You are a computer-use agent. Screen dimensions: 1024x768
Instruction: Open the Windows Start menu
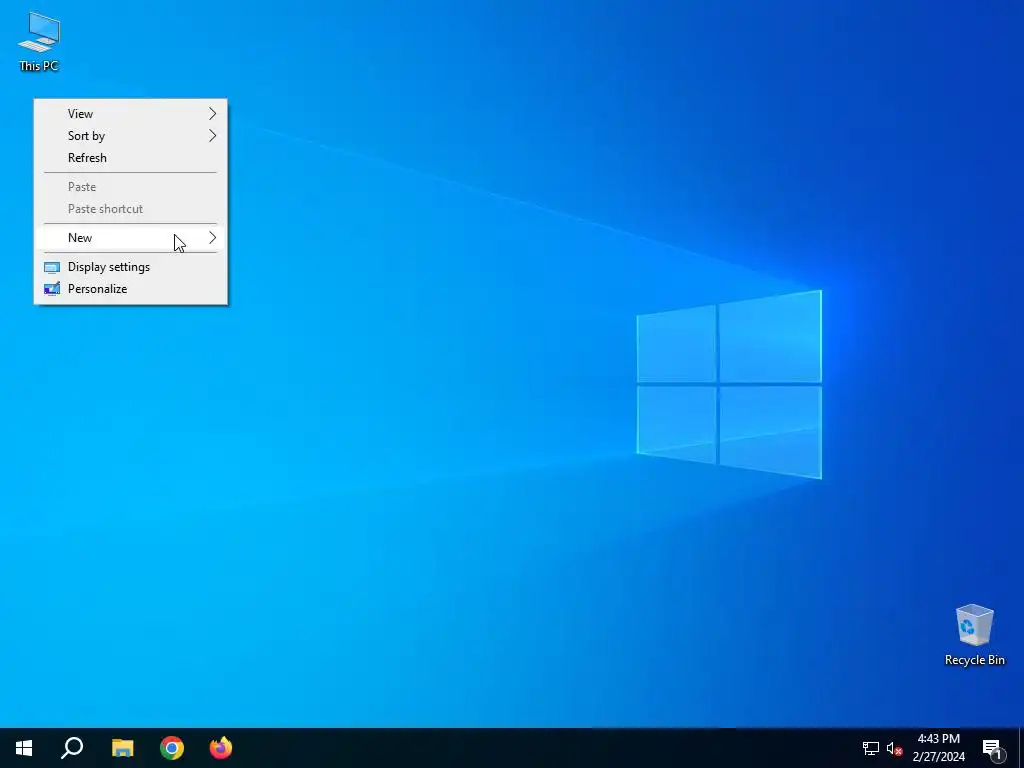[x=24, y=748]
